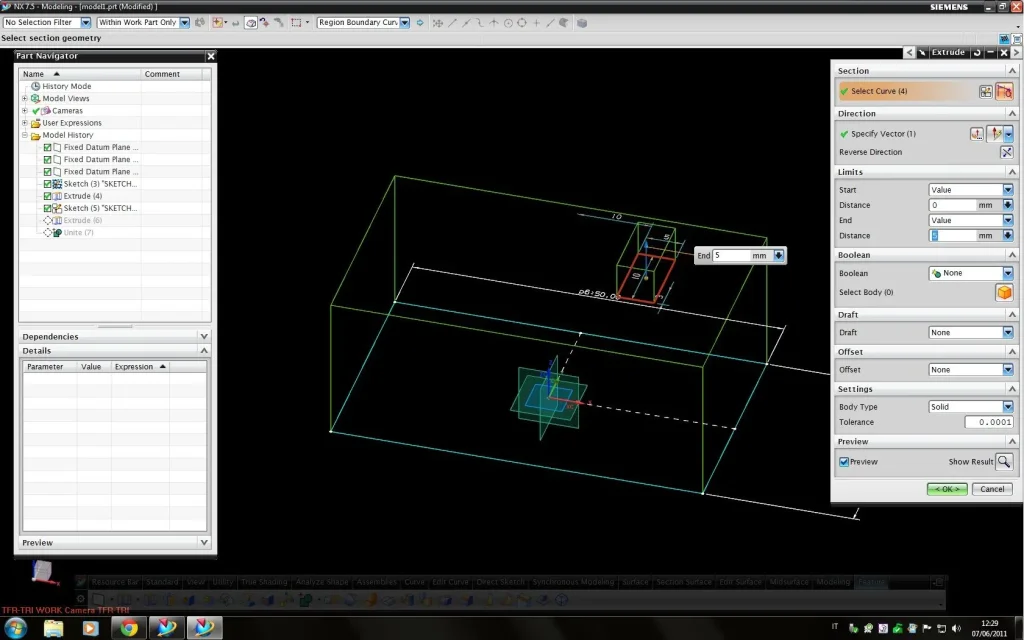Sort by the Name column header
The width and height of the screenshot is (1024, 640).
click(x=80, y=74)
